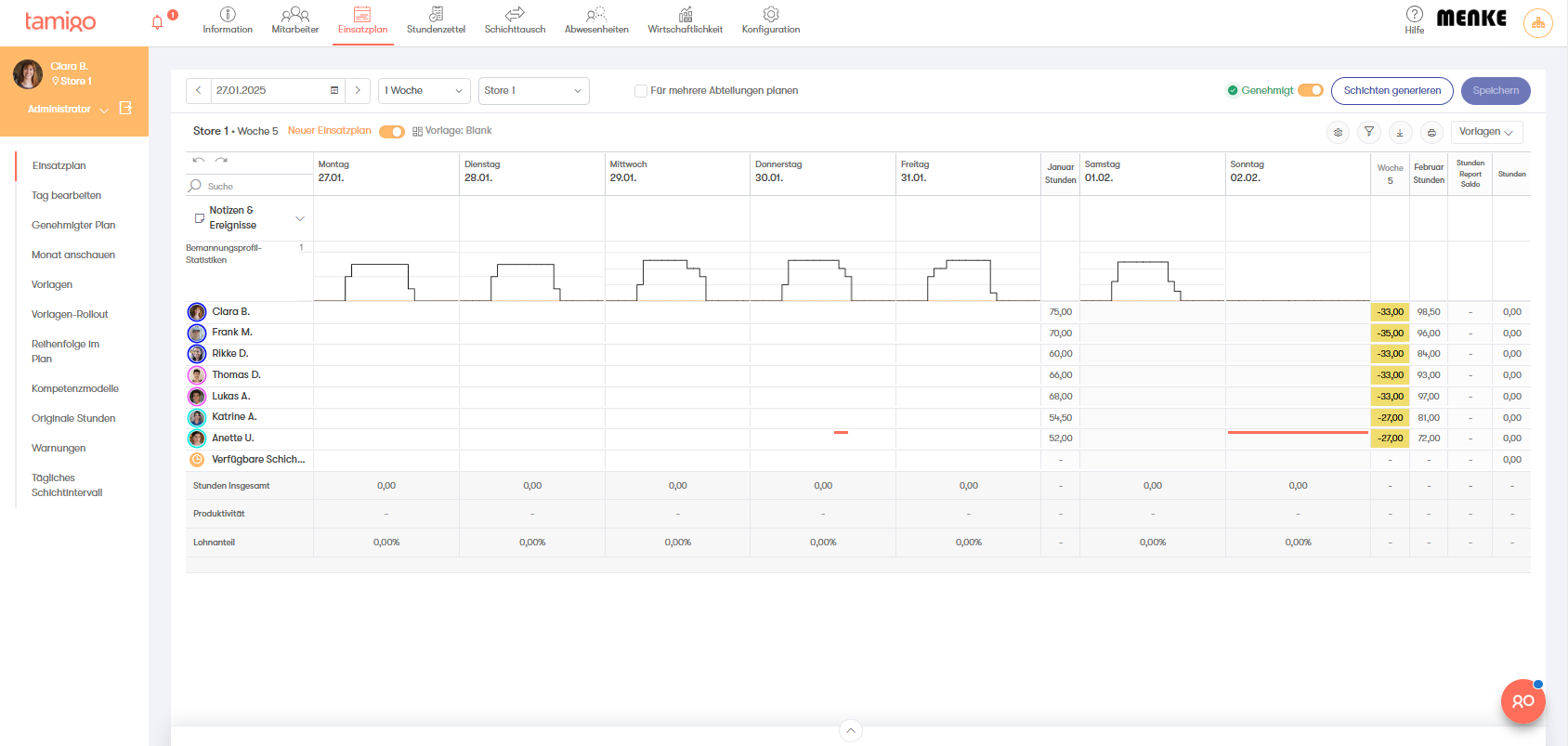The width and height of the screenshot is (1568, 746).
Task: Open the orange chat support bubble
Action: (x=1522, y=701)
